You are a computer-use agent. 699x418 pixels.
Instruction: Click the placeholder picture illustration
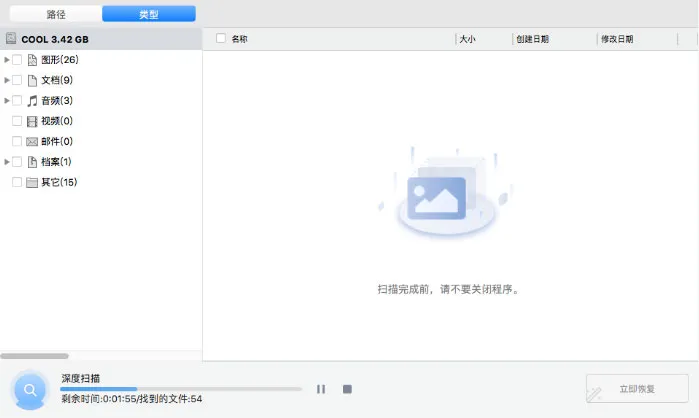(446, 194)
